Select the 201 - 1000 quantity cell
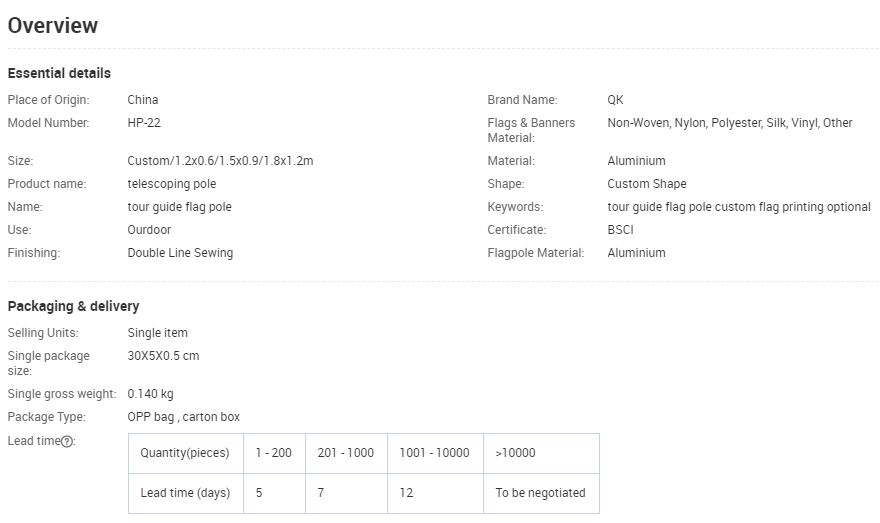Image resolution: width=880 pixels, height=523 pixels. point(346,453)
